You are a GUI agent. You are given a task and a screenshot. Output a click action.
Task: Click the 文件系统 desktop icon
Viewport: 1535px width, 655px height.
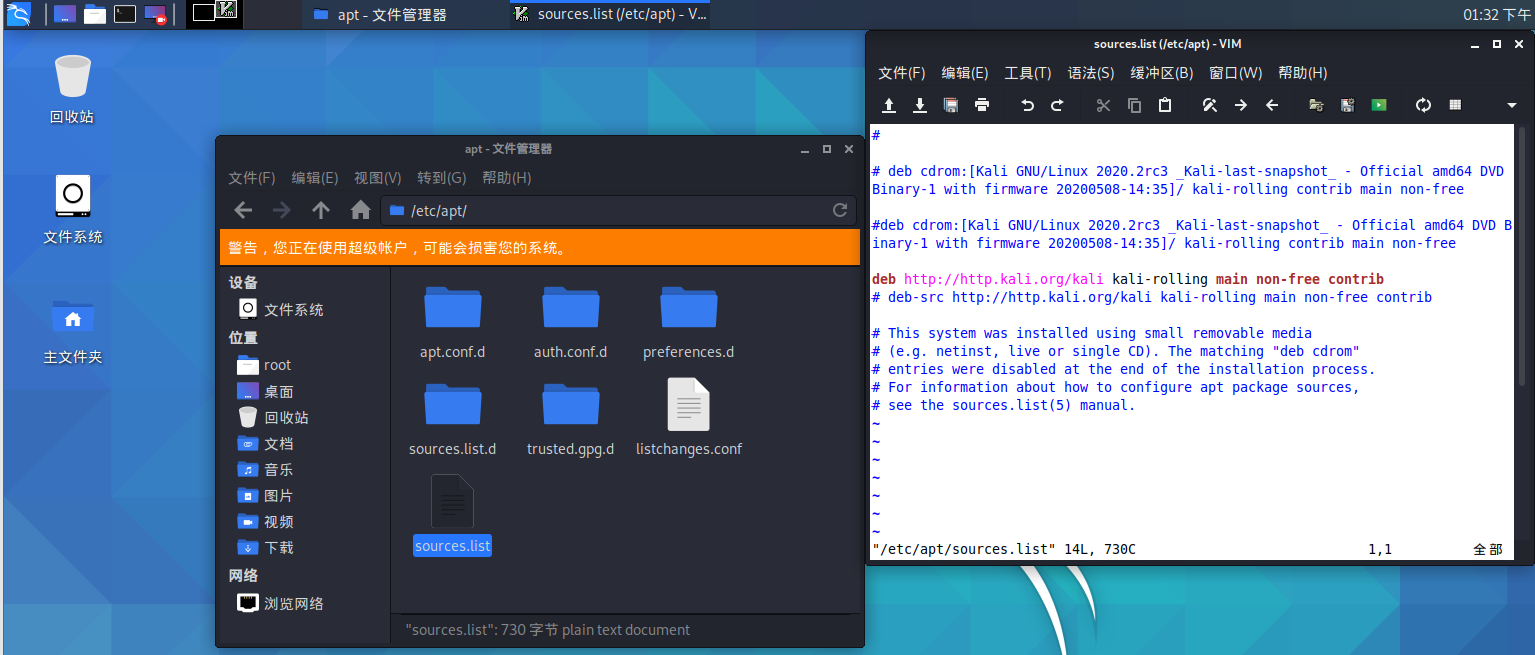click(72, 209)
